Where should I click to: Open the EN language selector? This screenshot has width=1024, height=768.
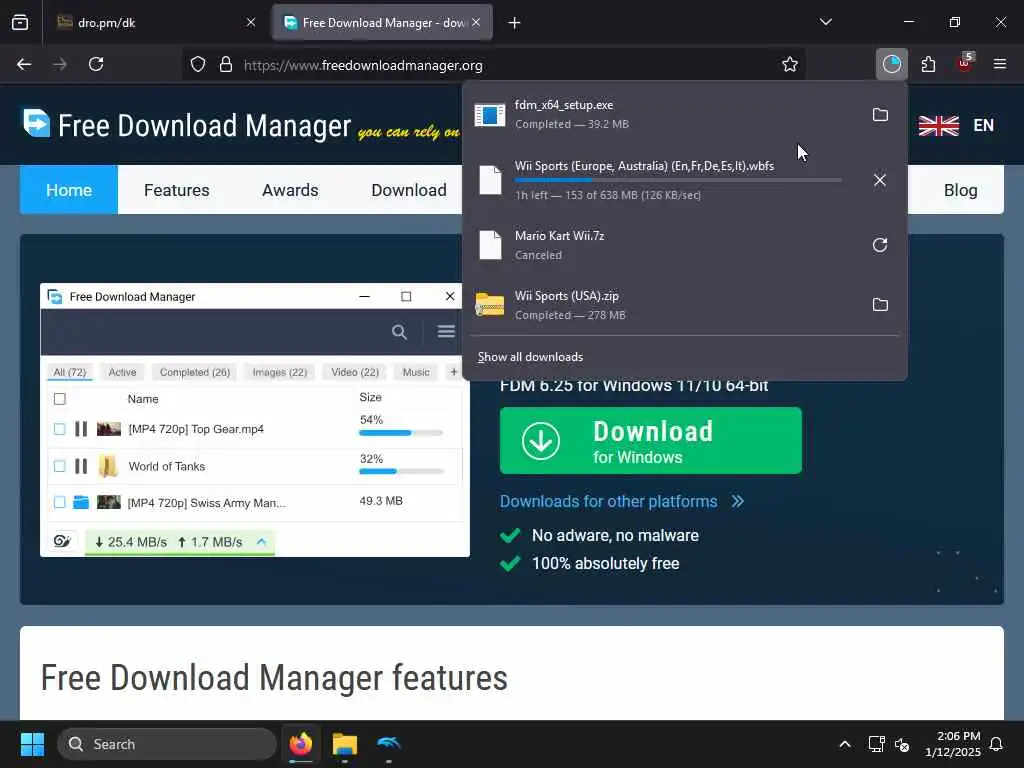(x=984, y=125)
